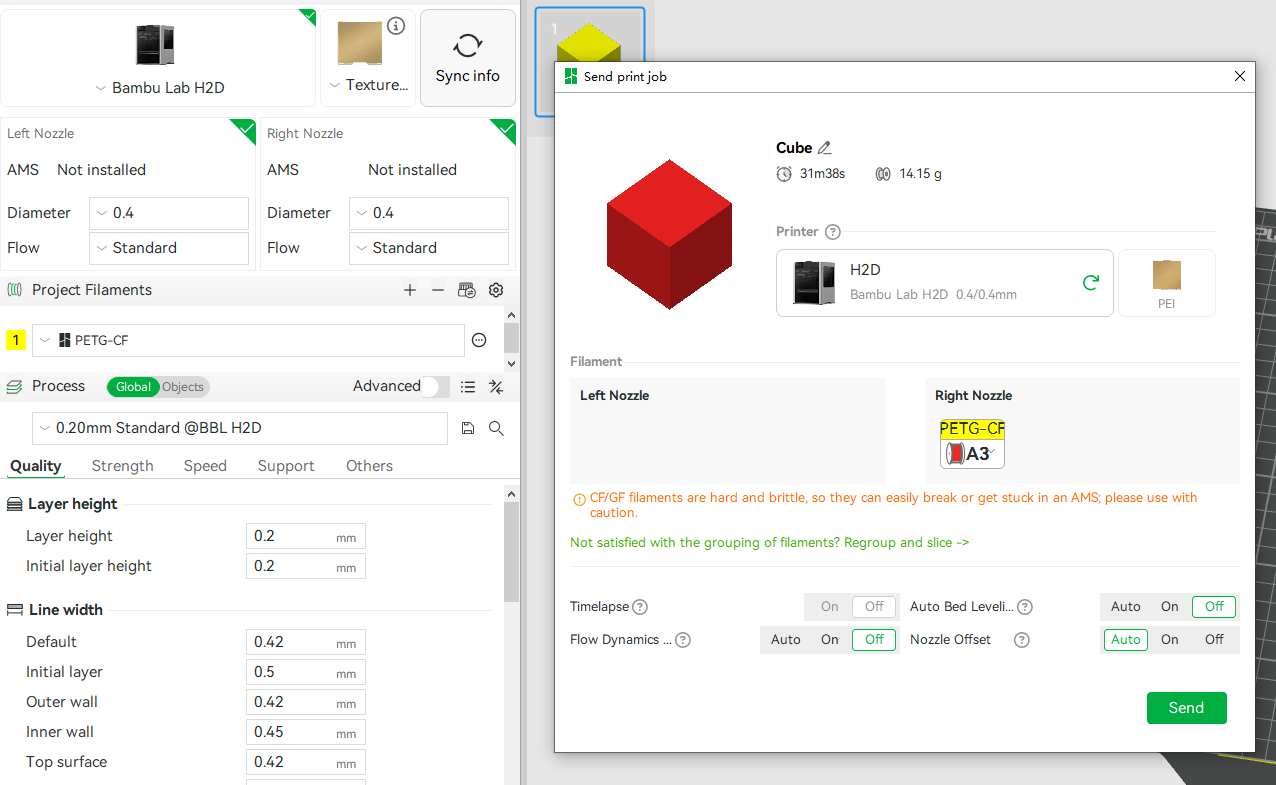
Task: Close the Send print job dialog
Action: click(1240, 76)
